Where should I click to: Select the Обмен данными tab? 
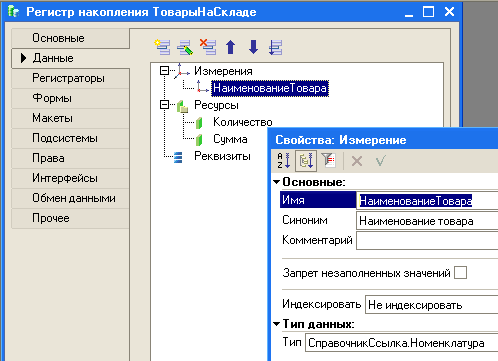point(70,198)
